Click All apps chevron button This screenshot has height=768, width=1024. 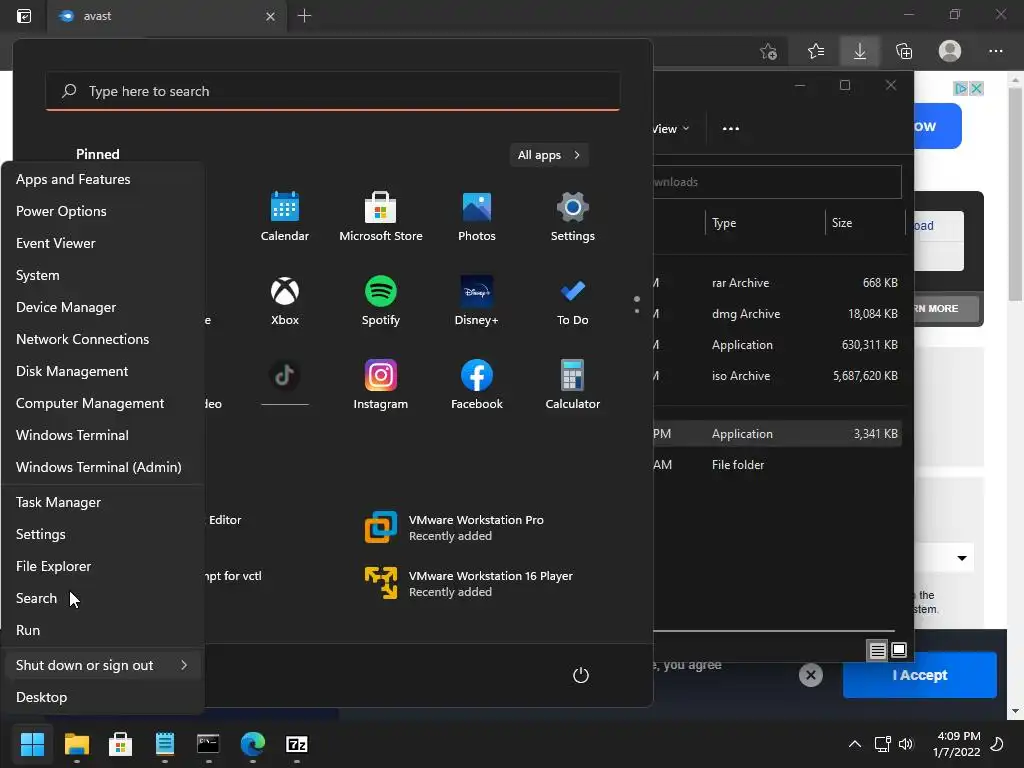pos(549,155)
